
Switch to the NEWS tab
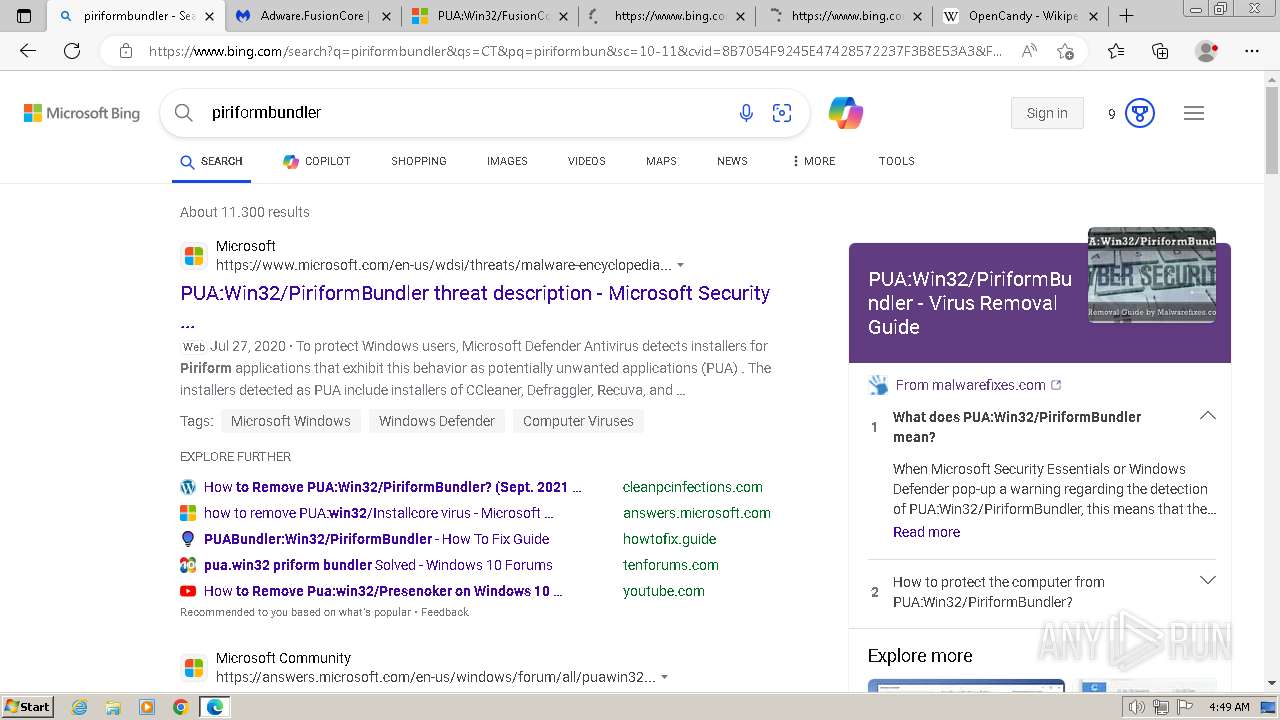[x=732, y=161]
